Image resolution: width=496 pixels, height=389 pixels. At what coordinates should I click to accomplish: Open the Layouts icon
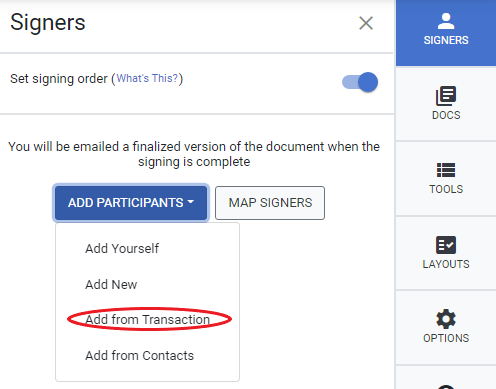pos(446,245)
